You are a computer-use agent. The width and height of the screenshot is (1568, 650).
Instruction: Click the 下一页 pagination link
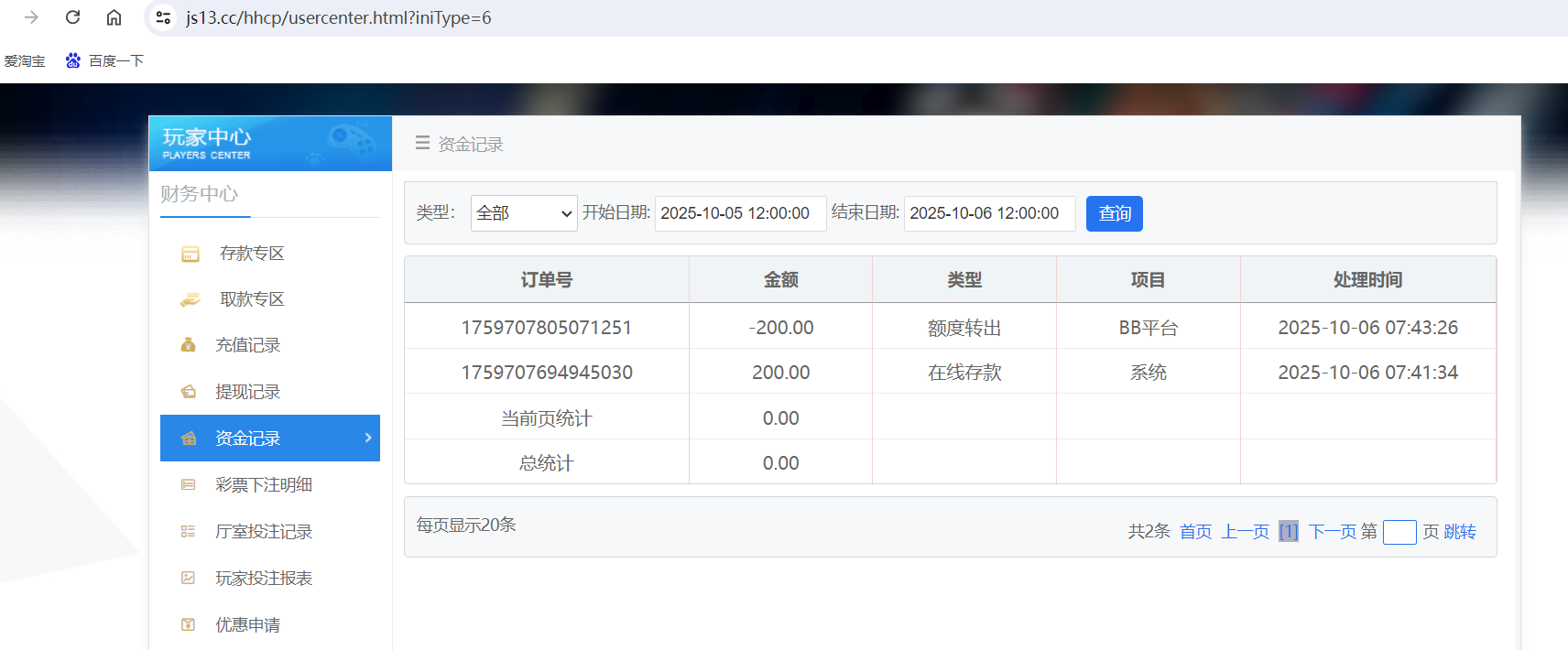(x=1332, y=532)
